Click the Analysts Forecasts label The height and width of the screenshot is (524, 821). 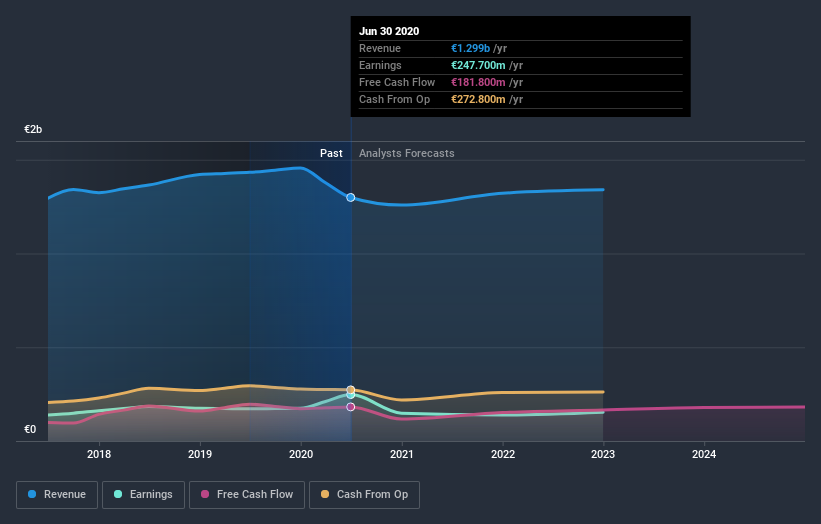click(407, 153)
